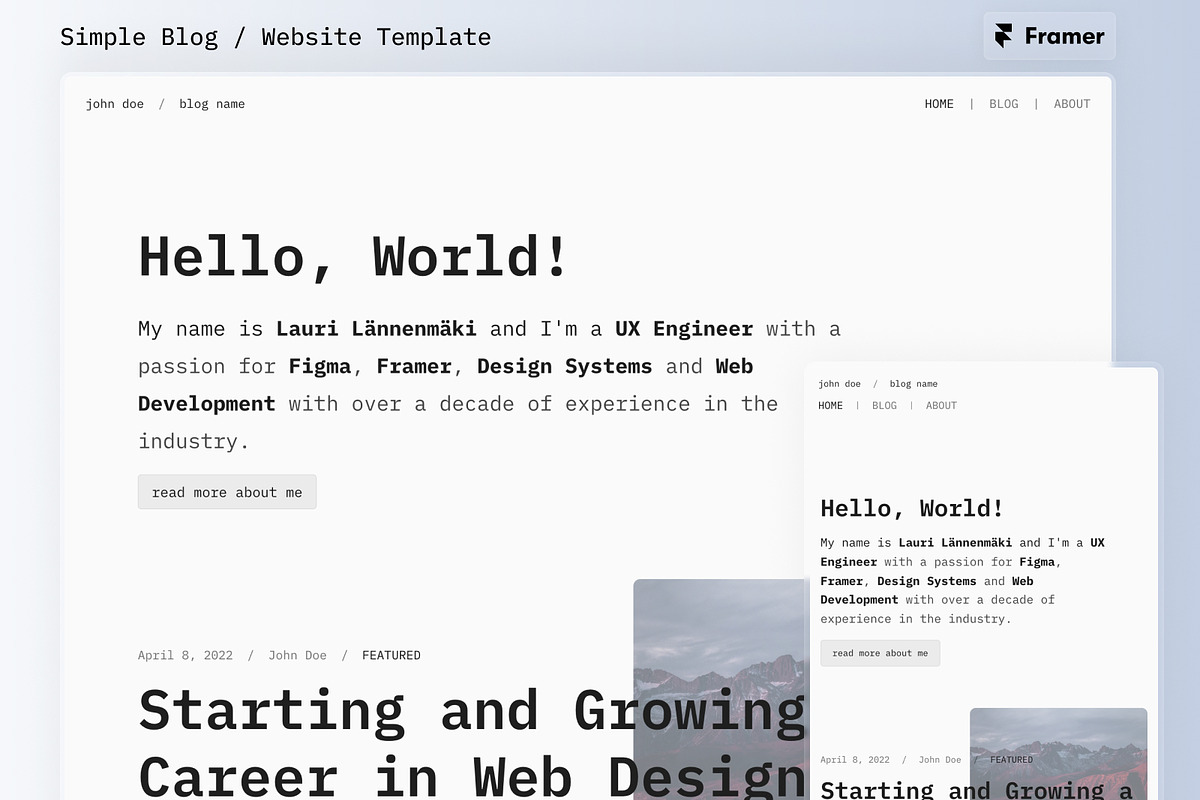1200x800 pixels.
Task: Click bold 'Design Systems' in desktop intro
Action: 564,366
